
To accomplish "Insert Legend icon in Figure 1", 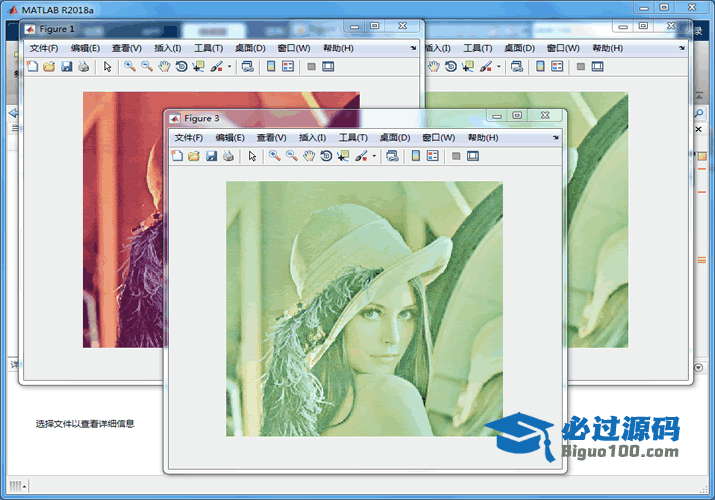I will pos(288,67).
